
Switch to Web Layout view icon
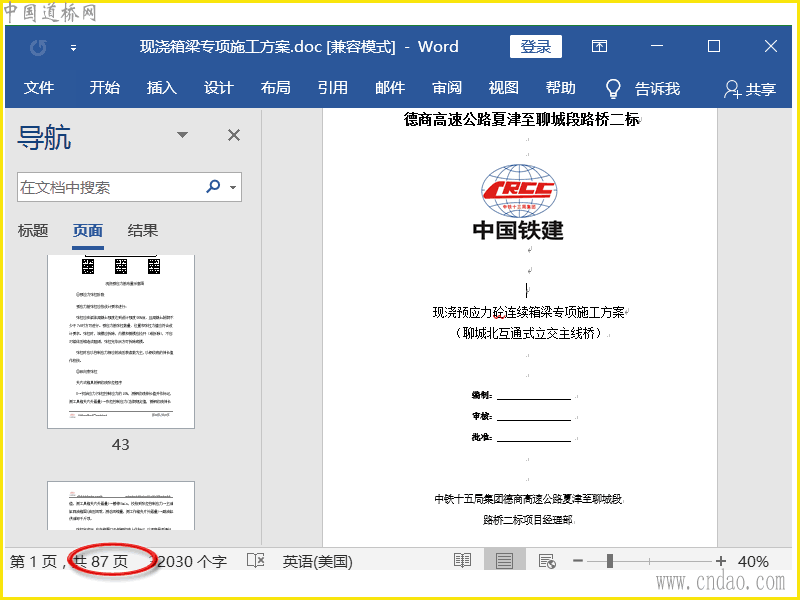coord(547,561)
